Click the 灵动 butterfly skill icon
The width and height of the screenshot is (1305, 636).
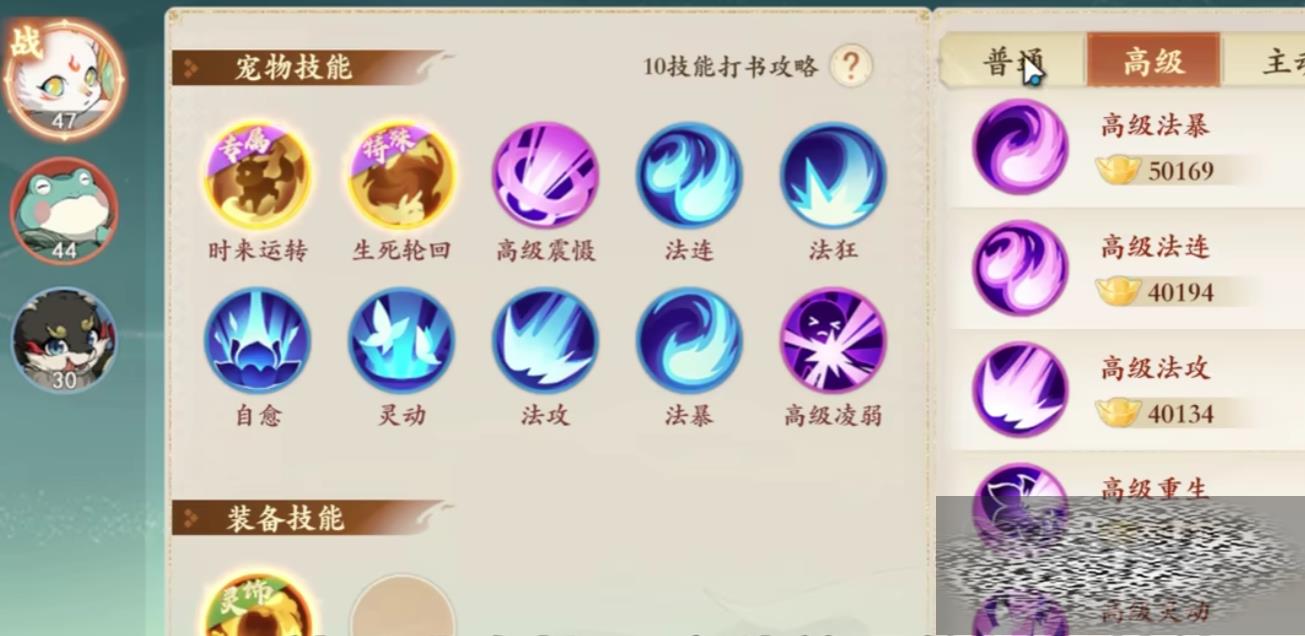pyautogui.click(x=402, y=341)
